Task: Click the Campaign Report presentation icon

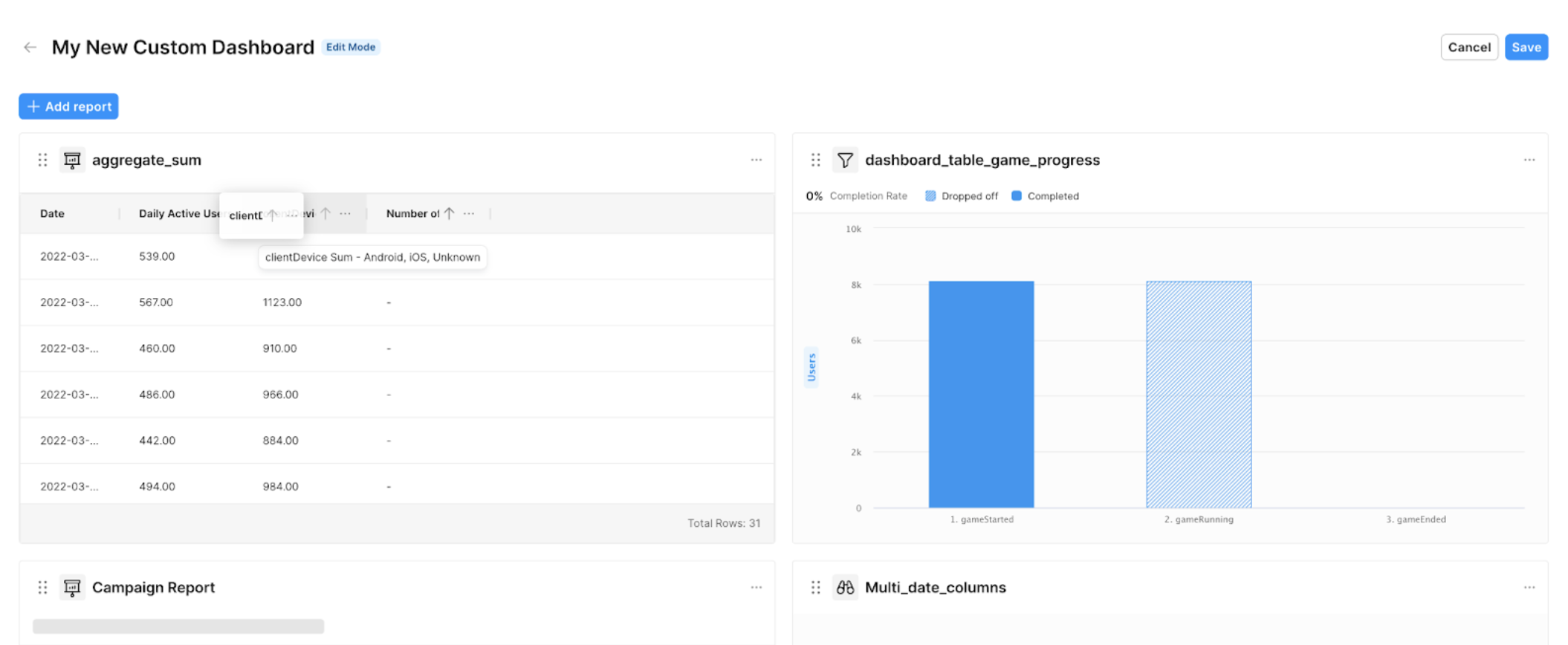Action: click(x=72, y=588)
